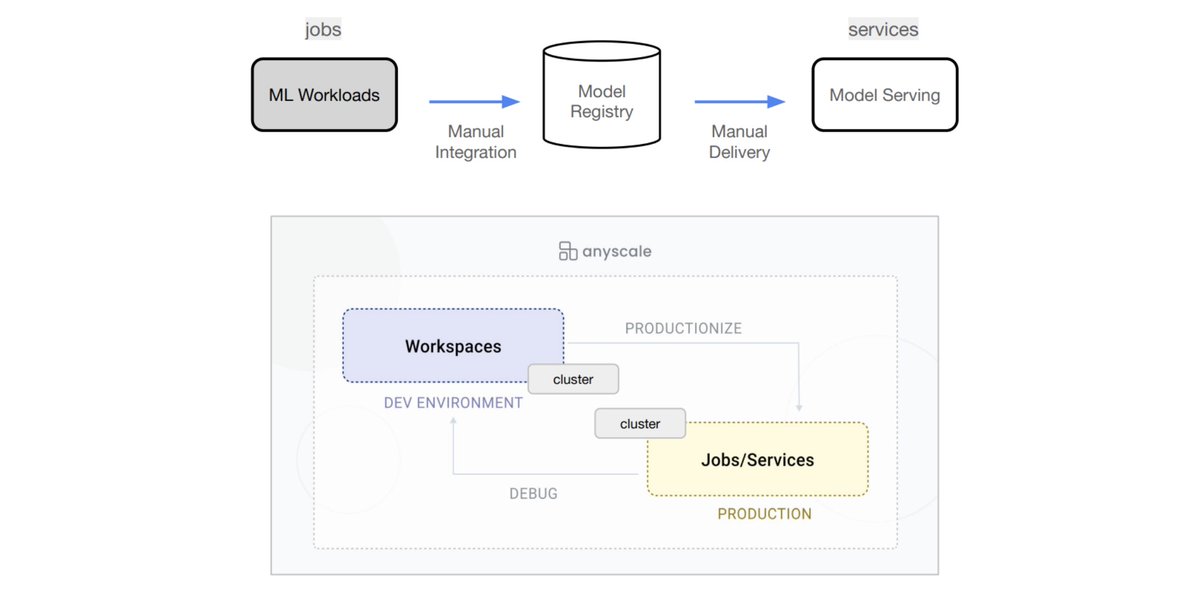The width and height of the screenshot is (1200, 595).
Task: Select the Model Registry database icon
Action: (601, 95)
